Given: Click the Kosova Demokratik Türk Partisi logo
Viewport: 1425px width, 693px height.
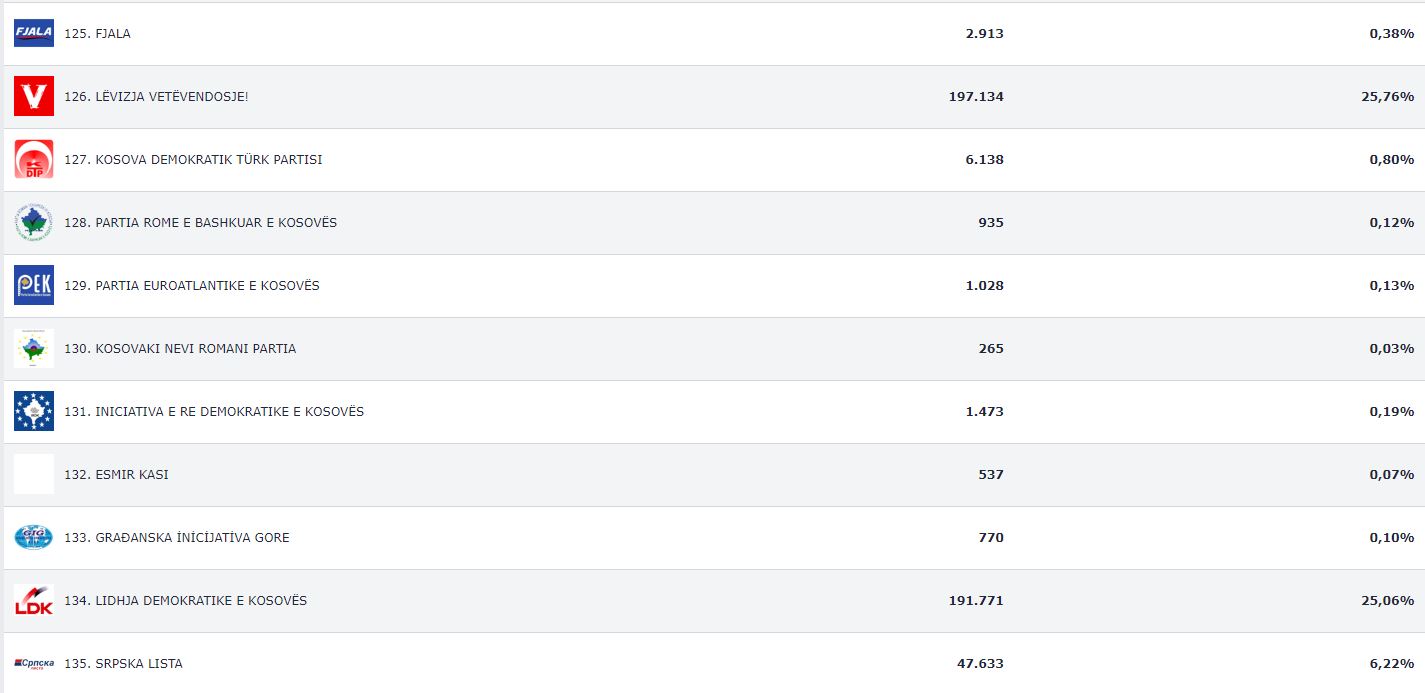Looking at the screenshot, I should [x=34, y=159].
